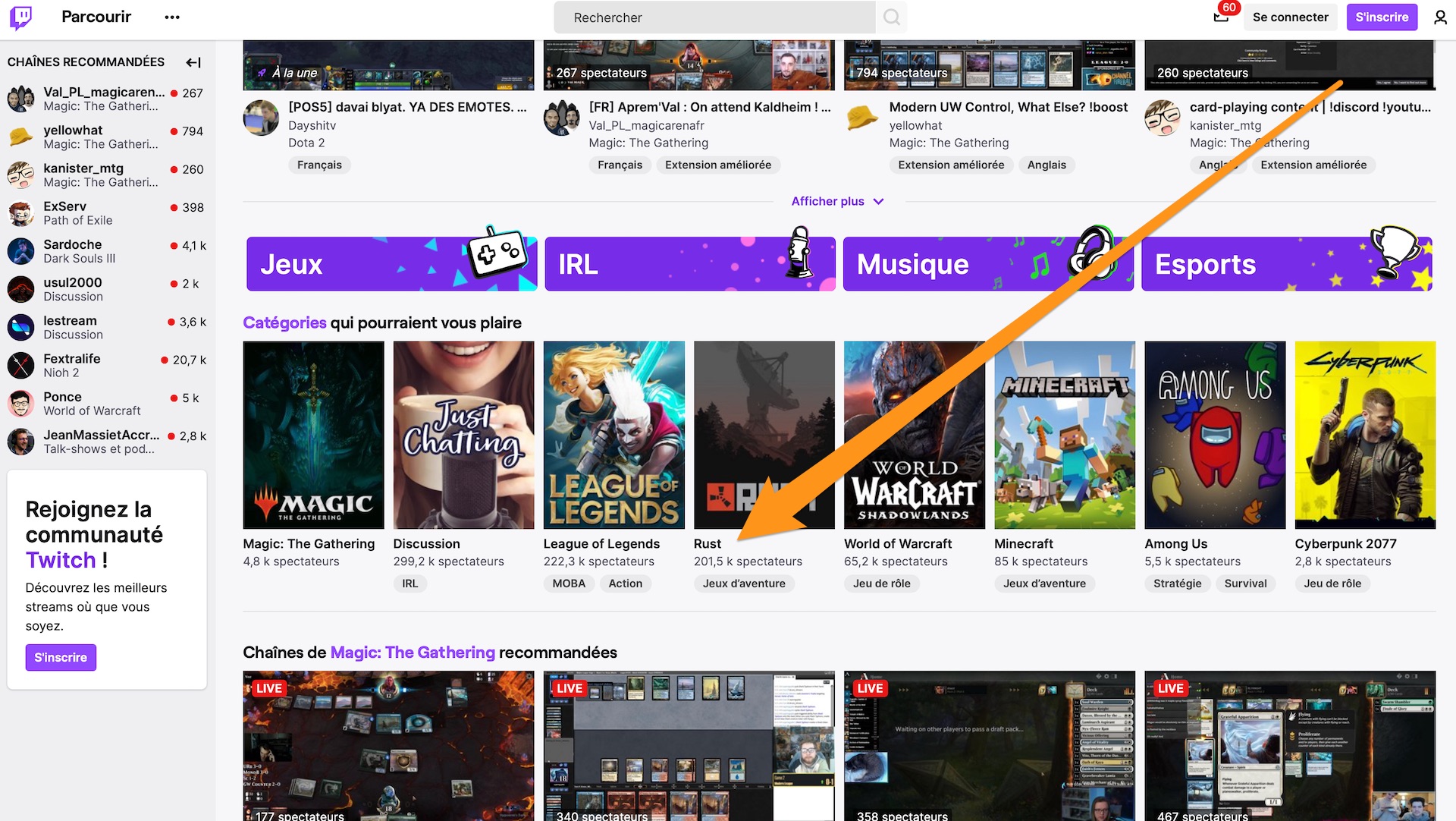
Task: Open Cyberpunk 2077 category cover
Action: click(1365, 435)
